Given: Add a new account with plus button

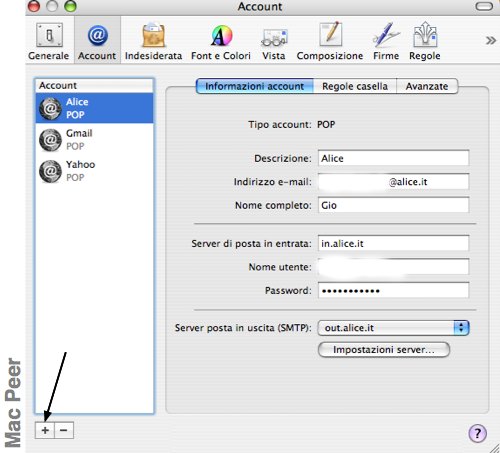Looking at the screenshot, I should coord(45,430).
